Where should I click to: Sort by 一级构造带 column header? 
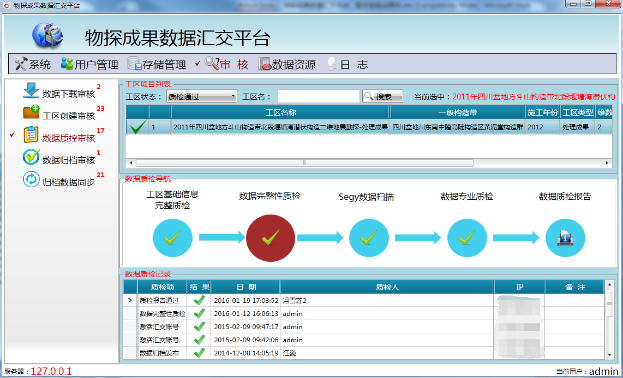click(x=457, y=112)
